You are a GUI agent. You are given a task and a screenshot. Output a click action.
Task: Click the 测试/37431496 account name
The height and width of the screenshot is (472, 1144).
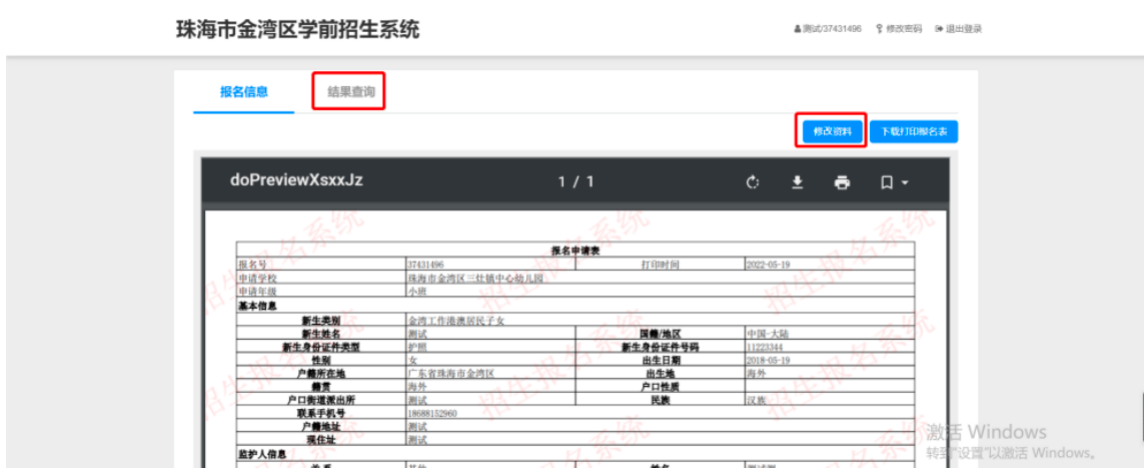tap(832, 29)
